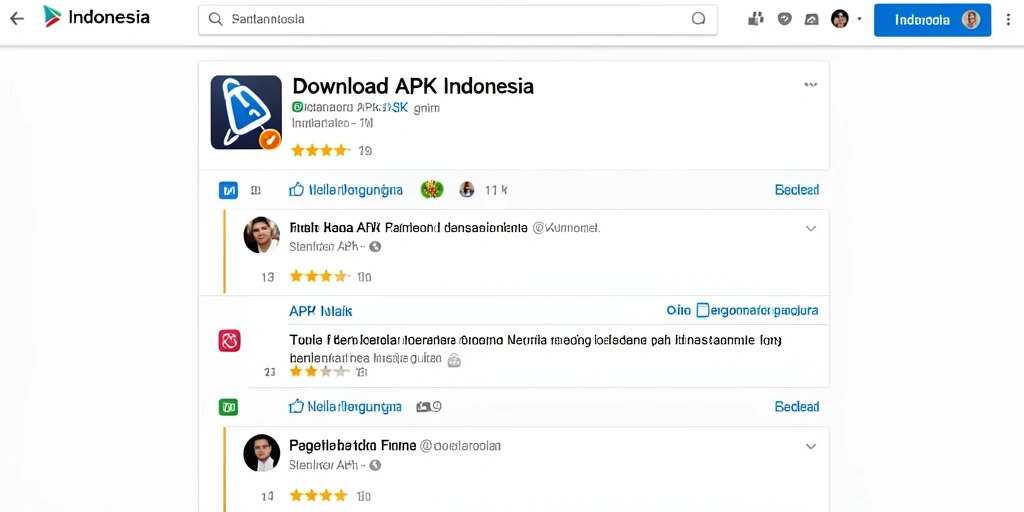Click the first Becleed link

coord(796,190)
